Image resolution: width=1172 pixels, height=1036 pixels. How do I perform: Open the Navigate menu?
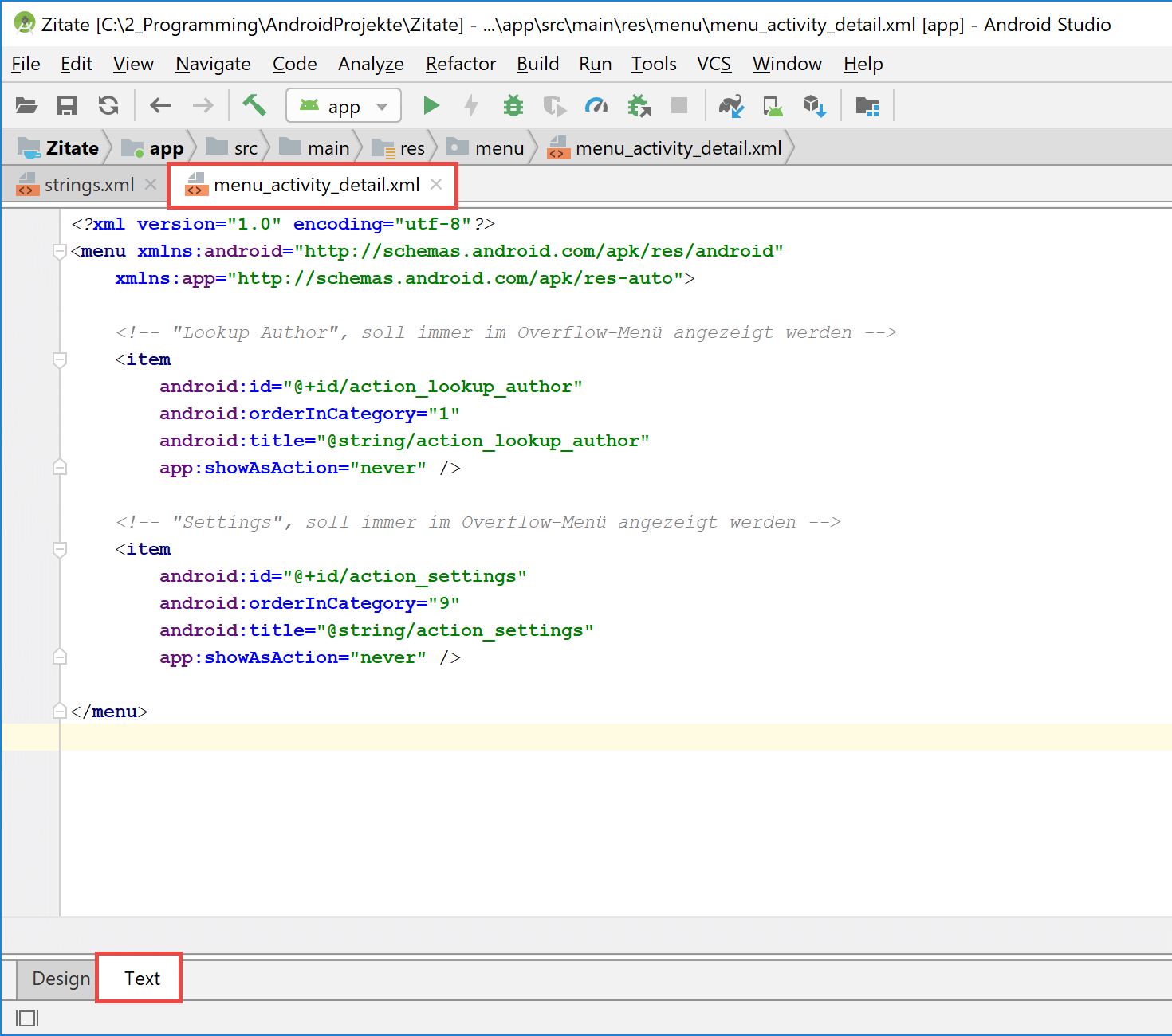coord(213,64)
